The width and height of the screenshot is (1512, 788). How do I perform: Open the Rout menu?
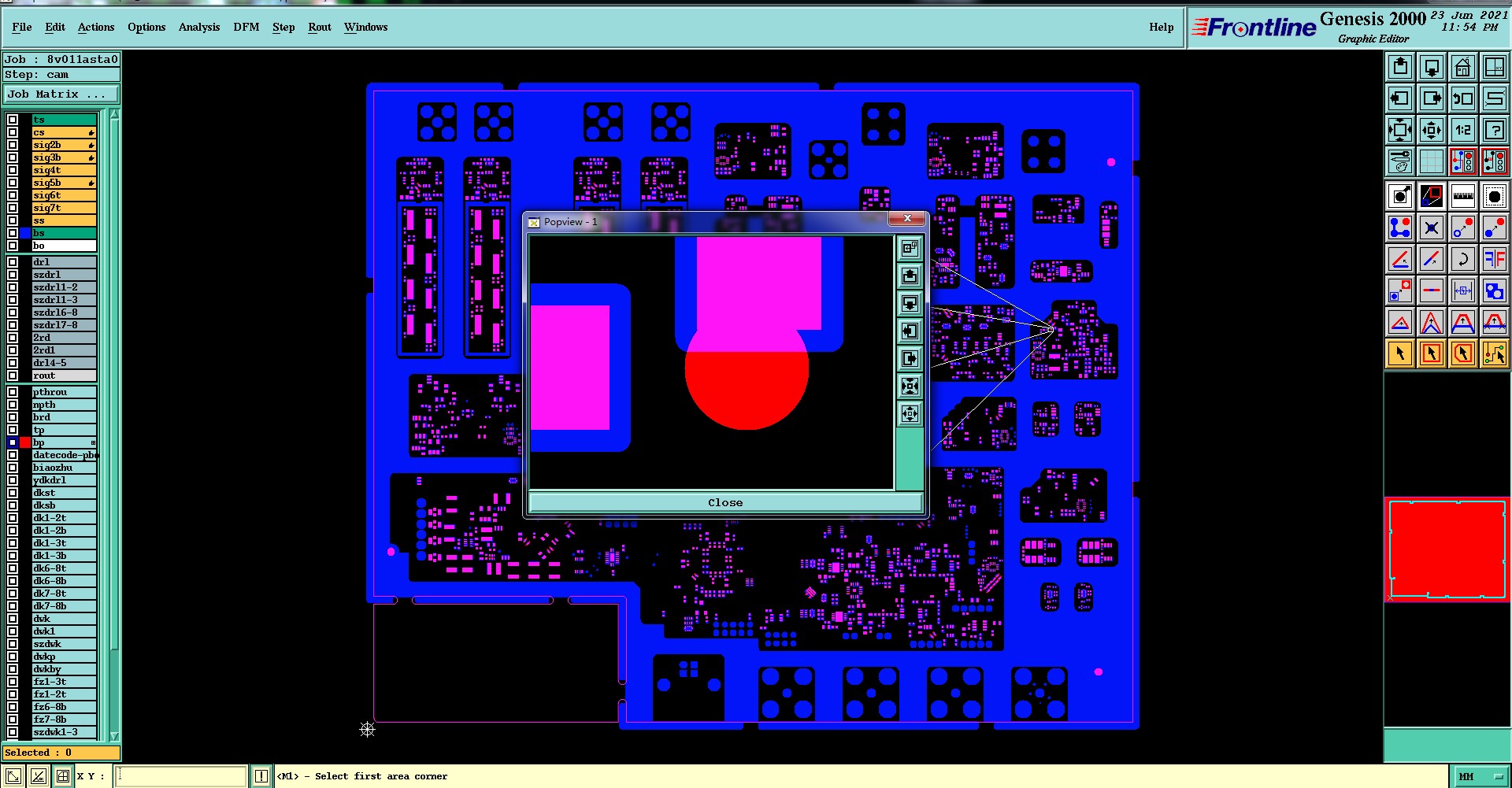click(x=320, y=27)
